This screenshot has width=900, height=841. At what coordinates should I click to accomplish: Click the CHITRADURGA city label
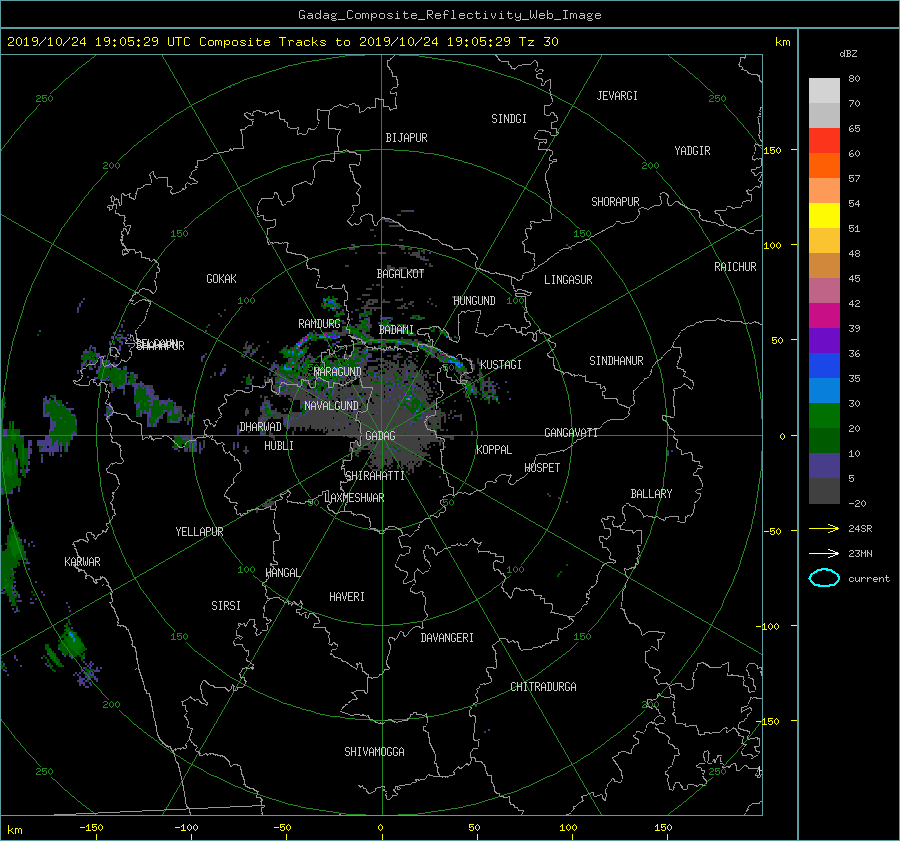click(x=543, y=687)
